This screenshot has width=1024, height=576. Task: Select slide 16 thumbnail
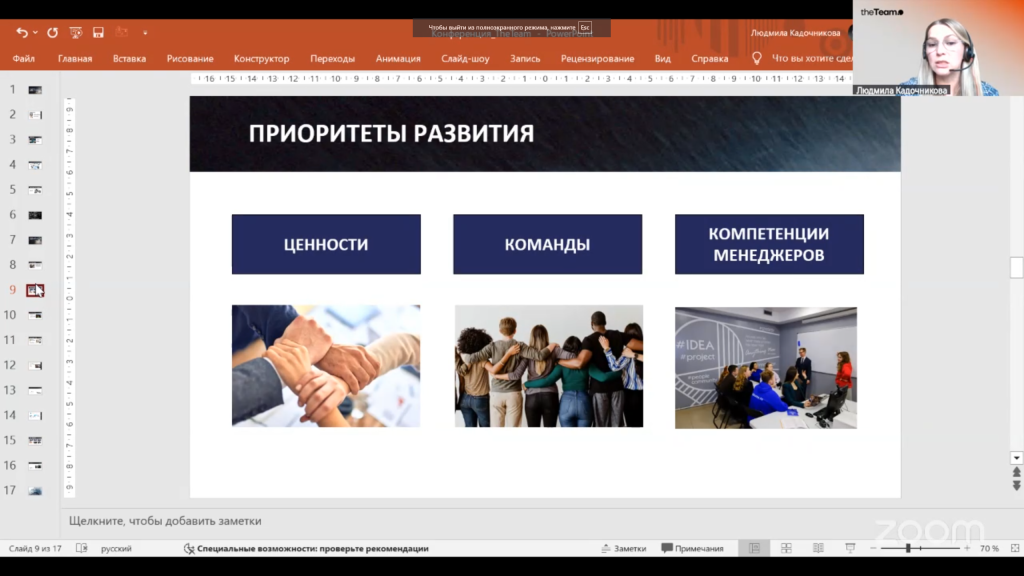pos(35,466)
